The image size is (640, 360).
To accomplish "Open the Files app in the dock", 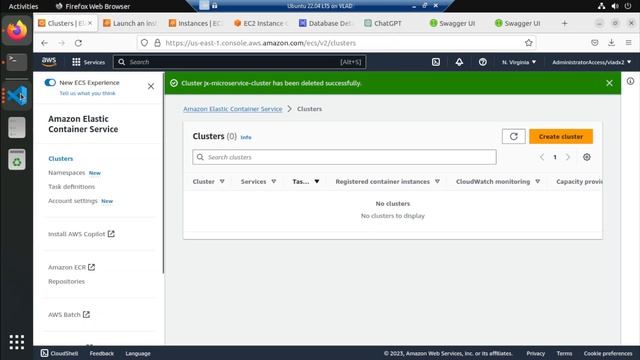I will 17,127.
